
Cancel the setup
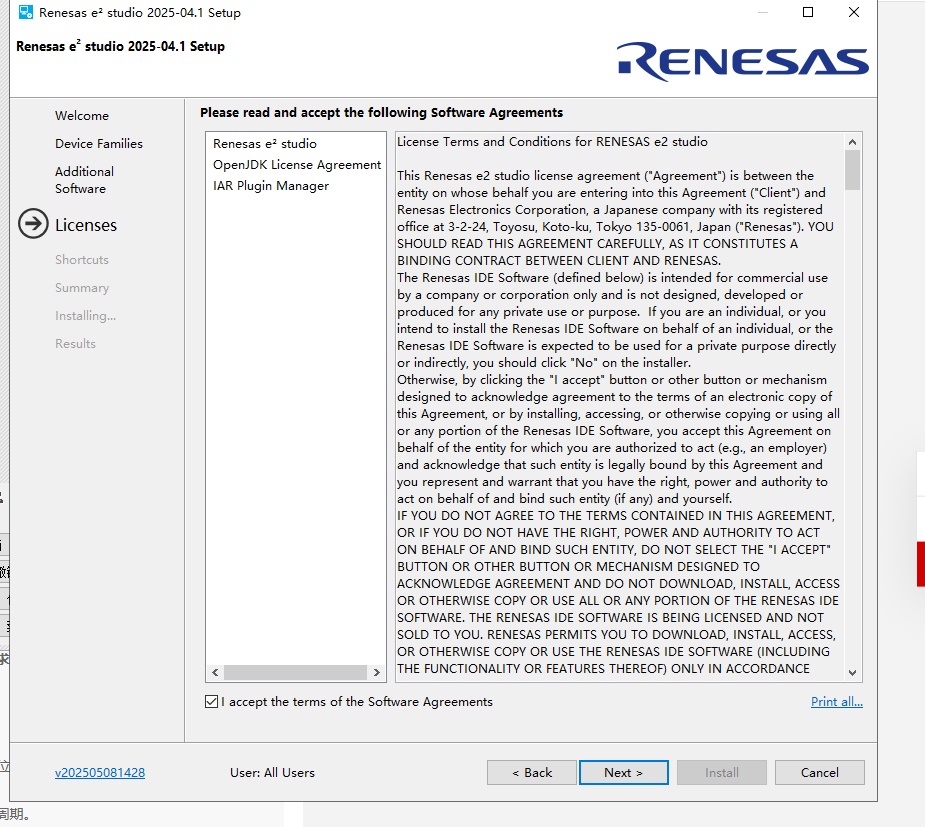click(819, 773)
